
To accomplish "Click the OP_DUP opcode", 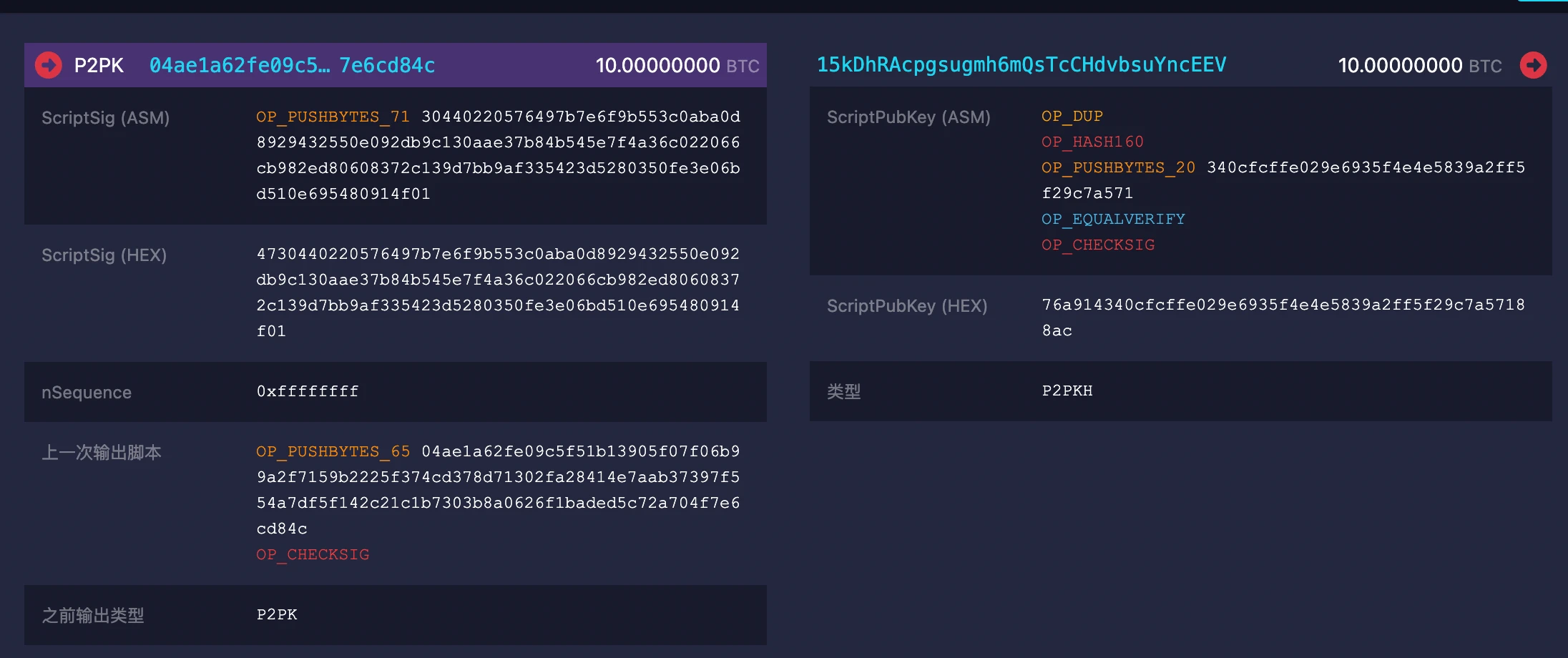I will point(1072,116).
